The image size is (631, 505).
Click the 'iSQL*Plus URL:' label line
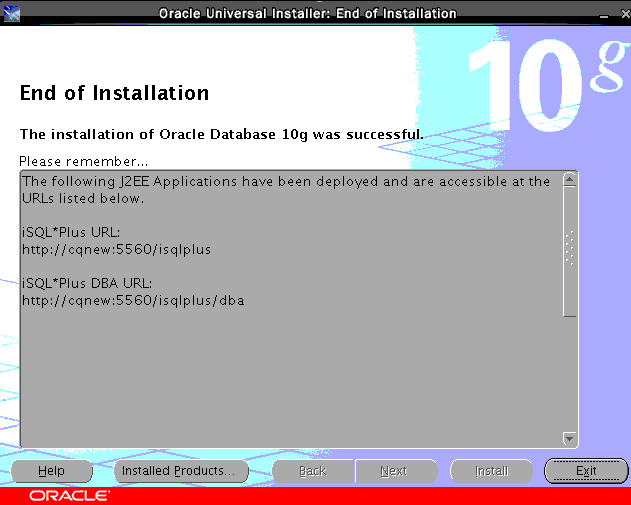point(71,233)
